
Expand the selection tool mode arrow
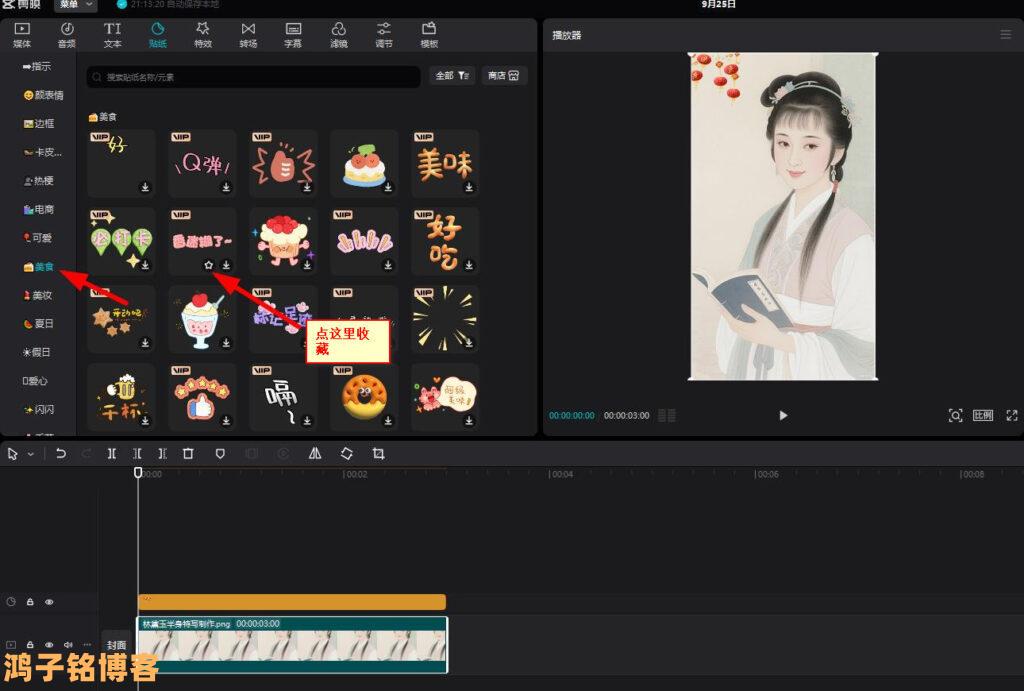click(x=31, y=454)
